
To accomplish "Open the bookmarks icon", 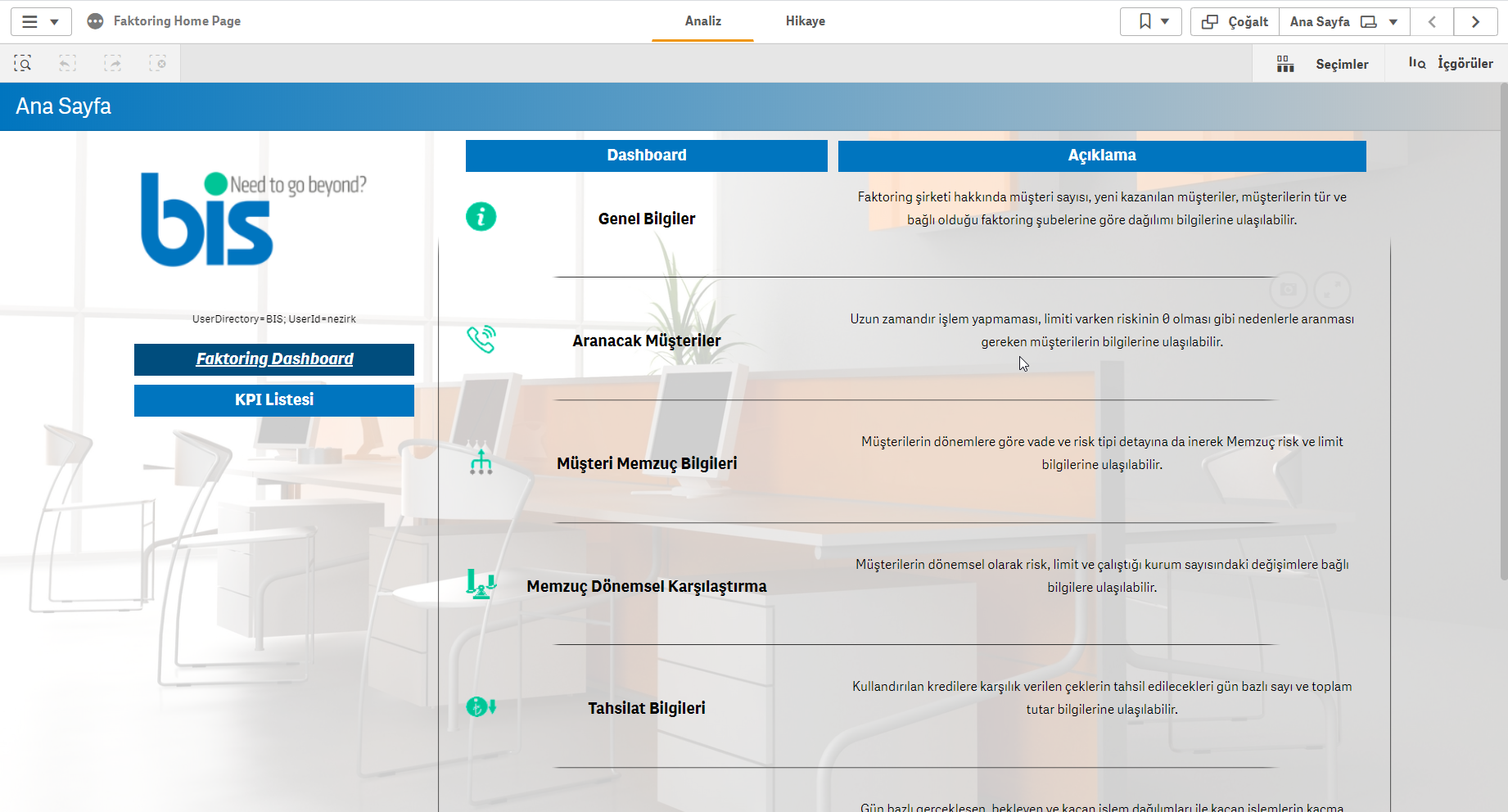I will 1145,21.
